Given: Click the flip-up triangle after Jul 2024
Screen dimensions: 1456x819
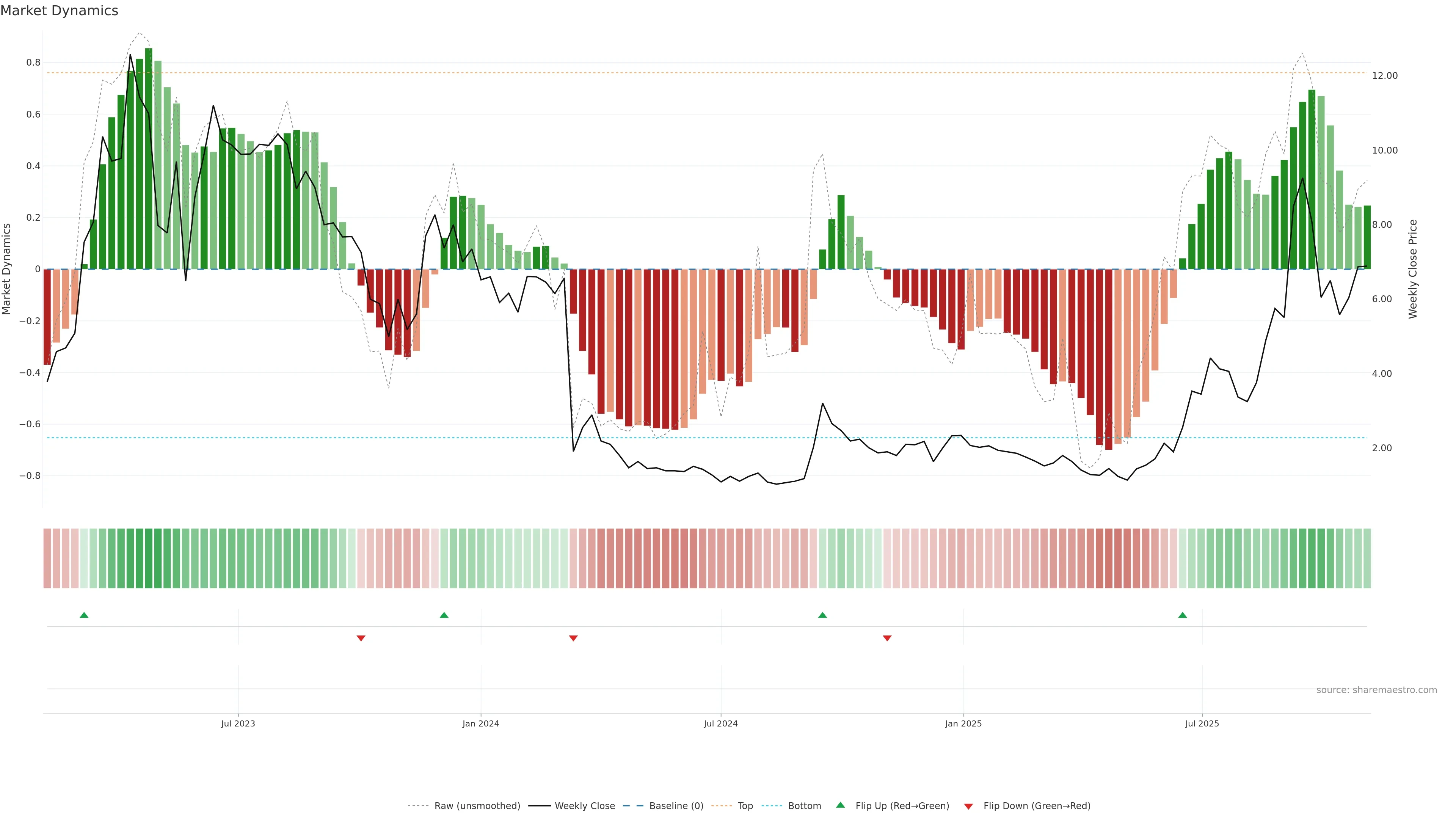Looking at the screenshot, I should [822, 615].
